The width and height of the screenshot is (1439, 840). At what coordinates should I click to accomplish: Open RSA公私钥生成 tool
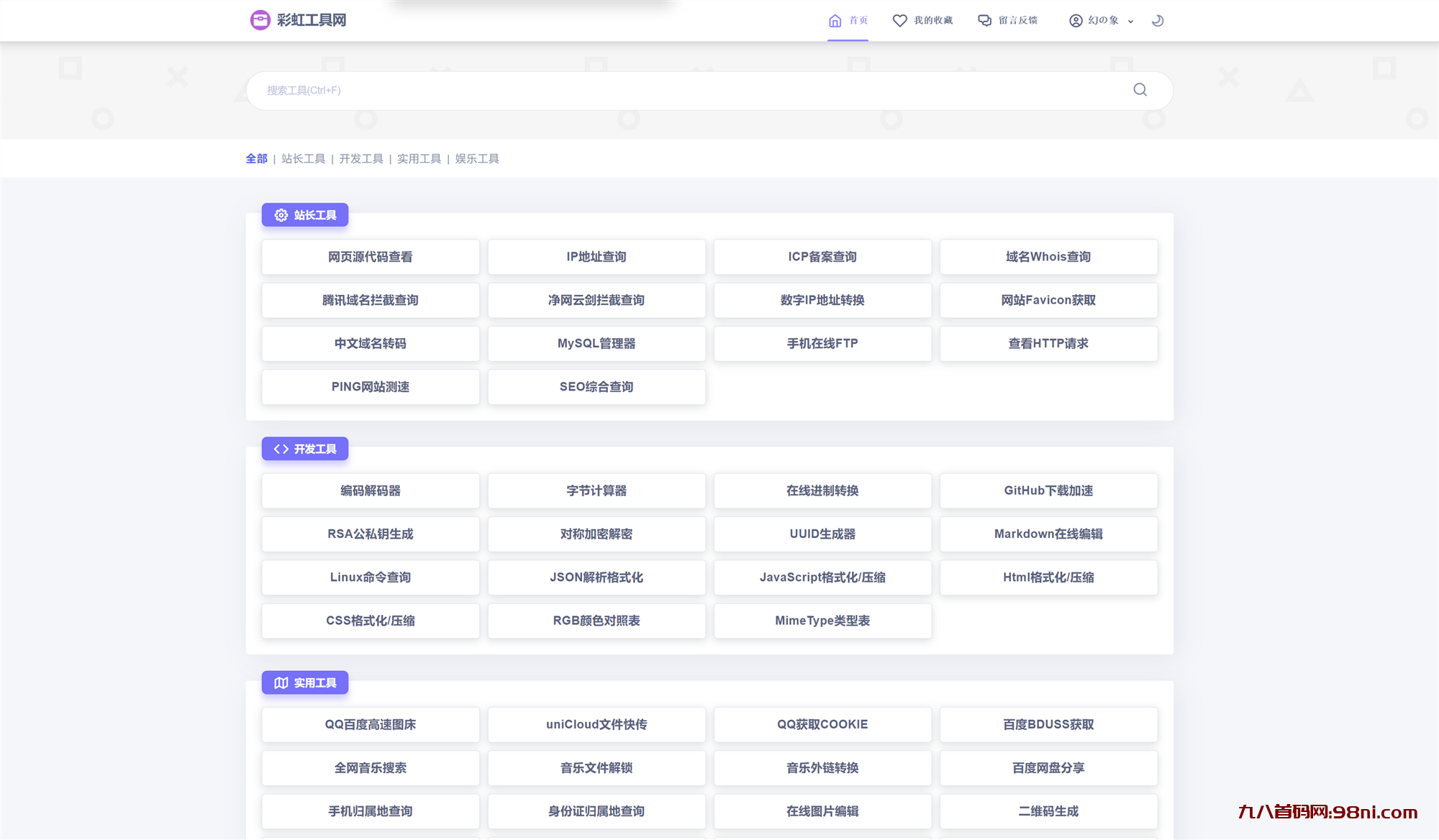pos(371,534)
